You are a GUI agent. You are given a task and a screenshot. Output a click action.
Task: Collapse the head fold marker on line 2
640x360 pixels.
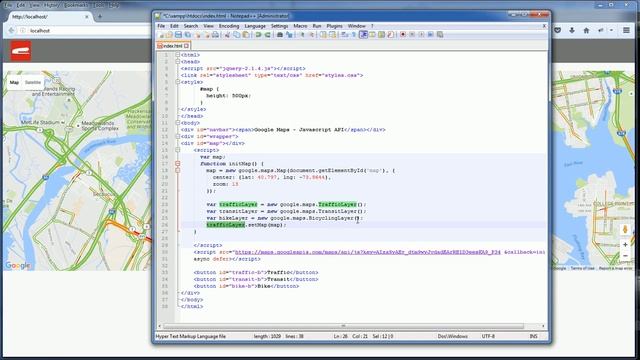pyautogui.click(x=178, y=62)
